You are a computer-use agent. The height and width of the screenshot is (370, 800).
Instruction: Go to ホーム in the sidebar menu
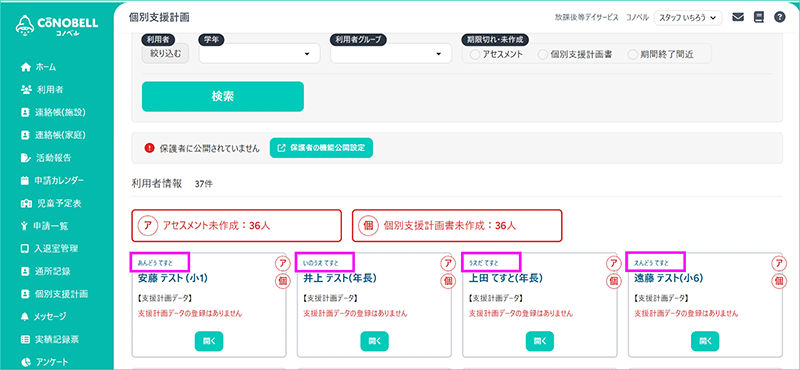(38, 67)
